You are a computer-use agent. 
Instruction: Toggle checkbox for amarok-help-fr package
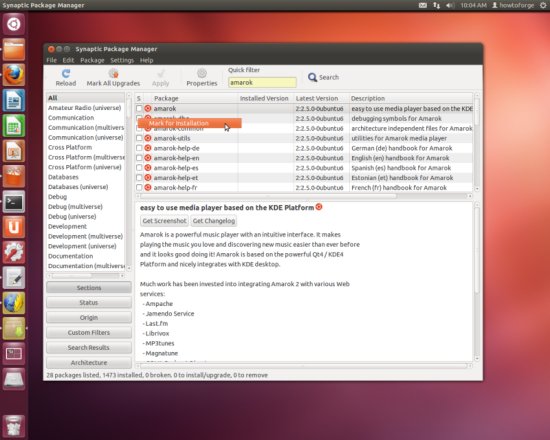coord(139,188)
